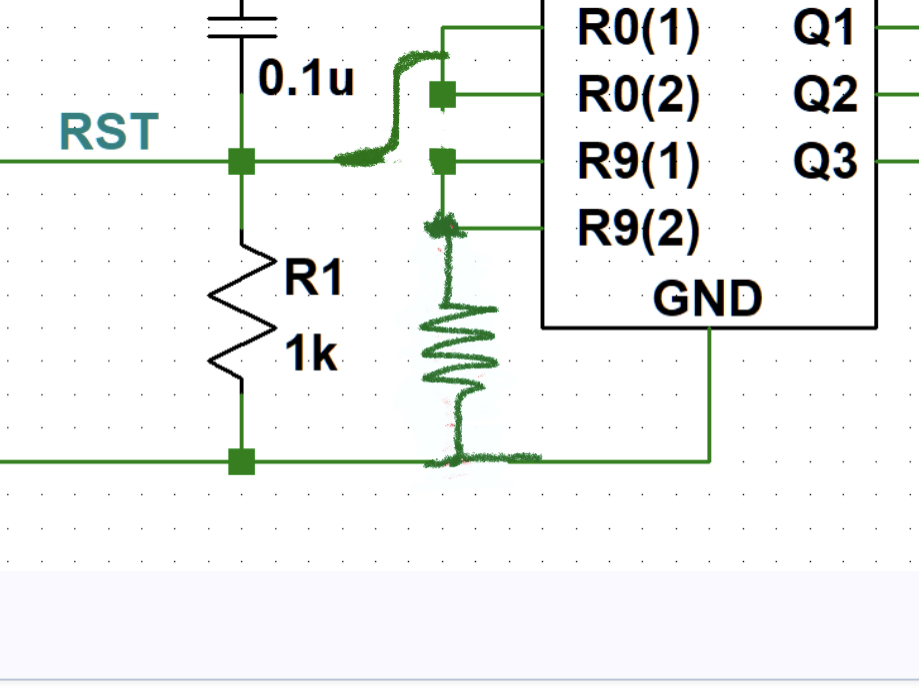Click the R9(1) pin label
919x689 pixels.
(639, 162)
